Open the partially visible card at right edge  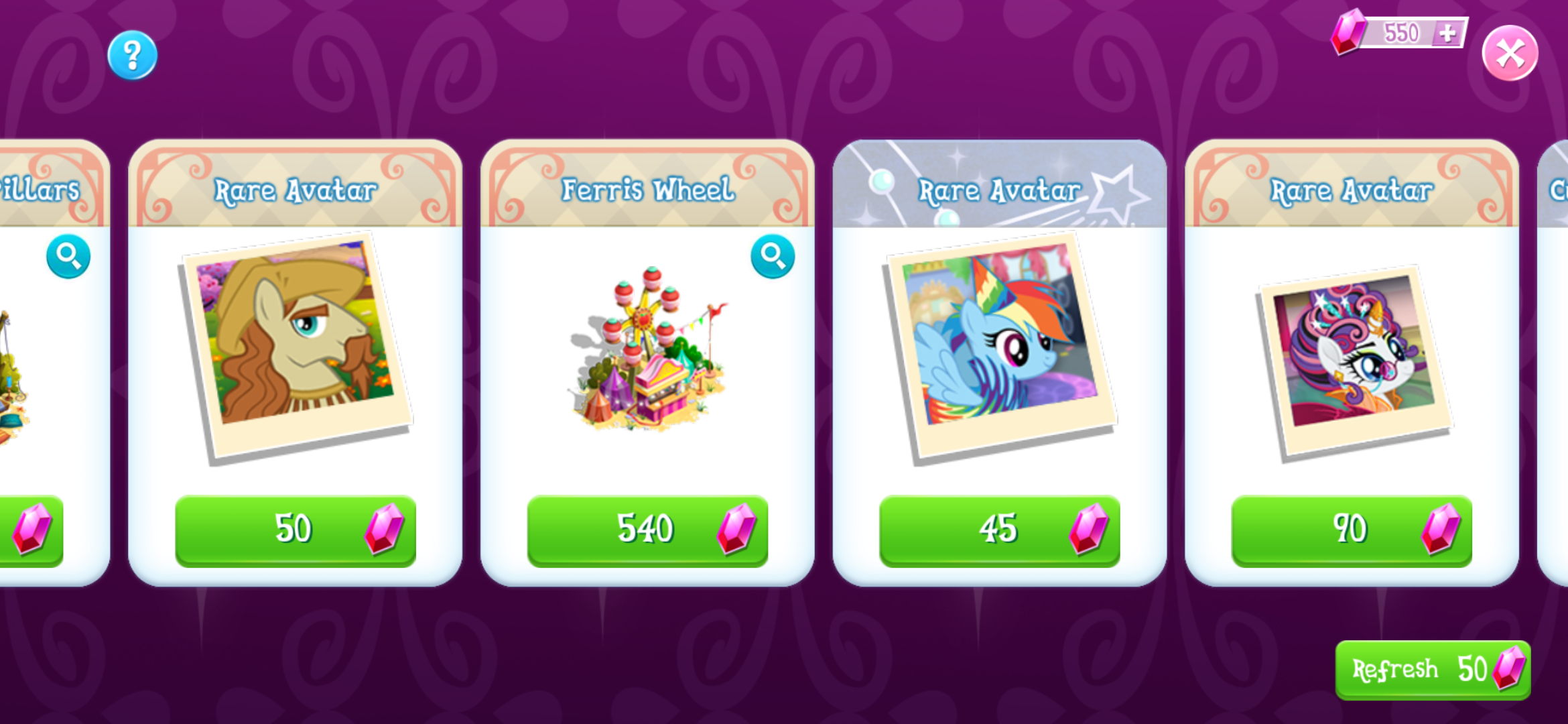point(1553,363)
